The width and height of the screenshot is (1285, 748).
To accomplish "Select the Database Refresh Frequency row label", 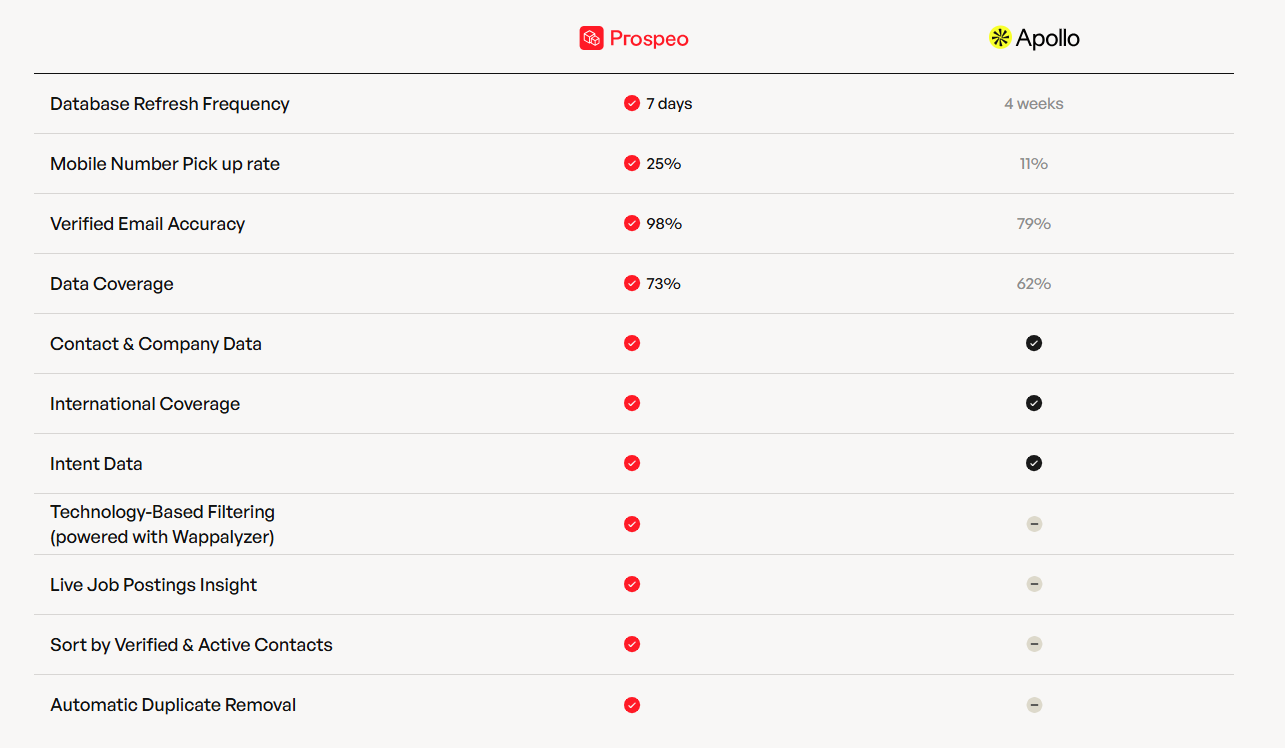I will coord(170,104).
